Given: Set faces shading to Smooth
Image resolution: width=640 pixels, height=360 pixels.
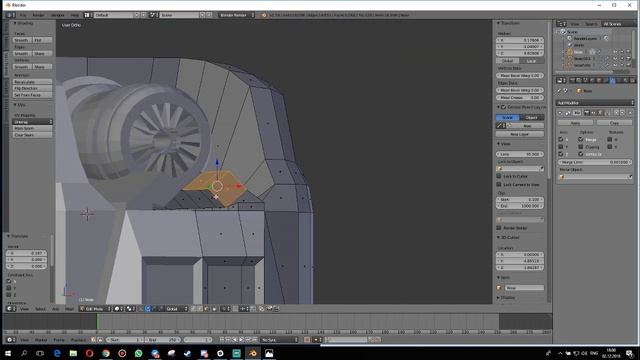Looking at the screenshot, I should click(22, 40).
